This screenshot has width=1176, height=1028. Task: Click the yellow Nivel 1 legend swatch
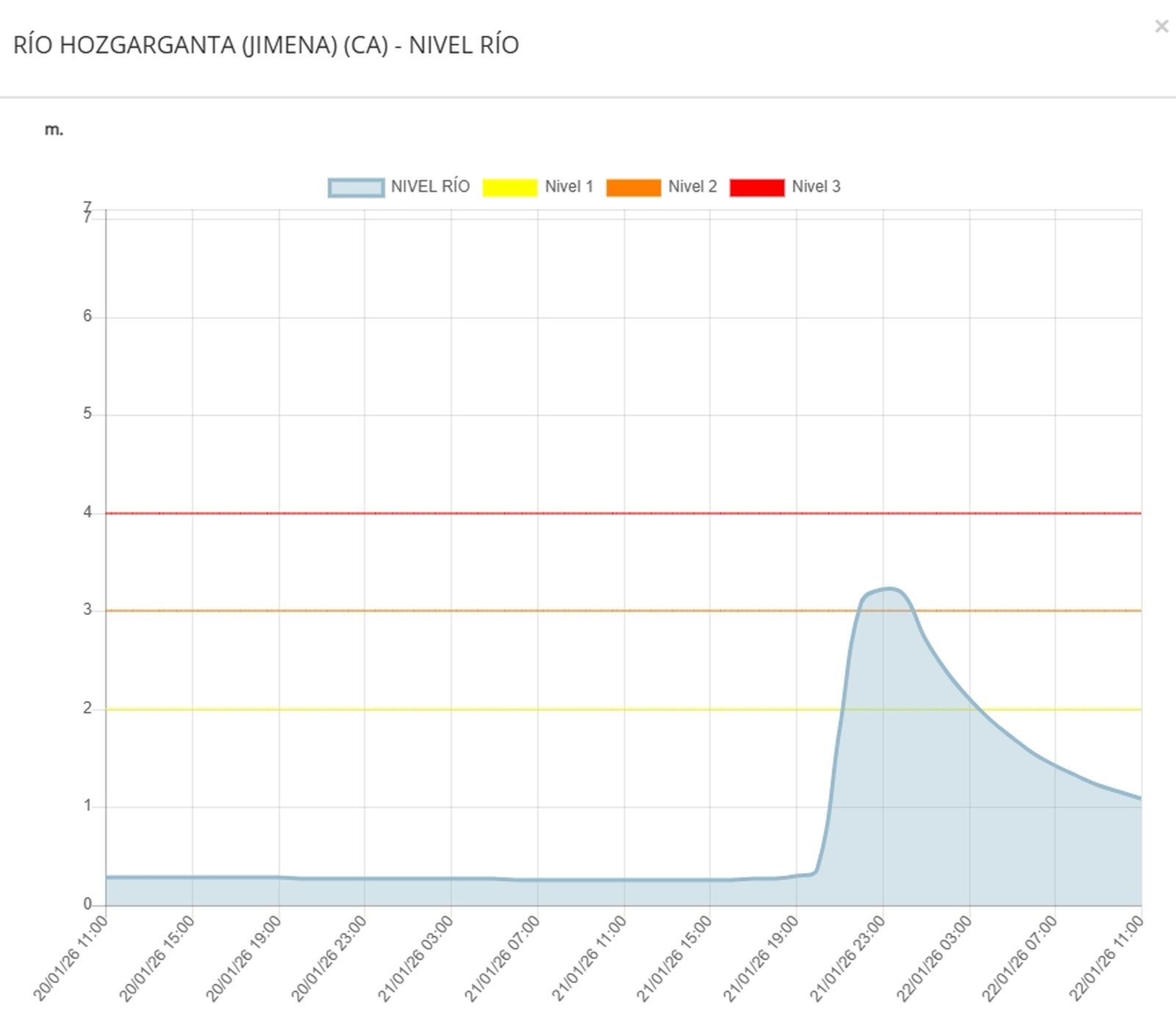coord(509,187)
